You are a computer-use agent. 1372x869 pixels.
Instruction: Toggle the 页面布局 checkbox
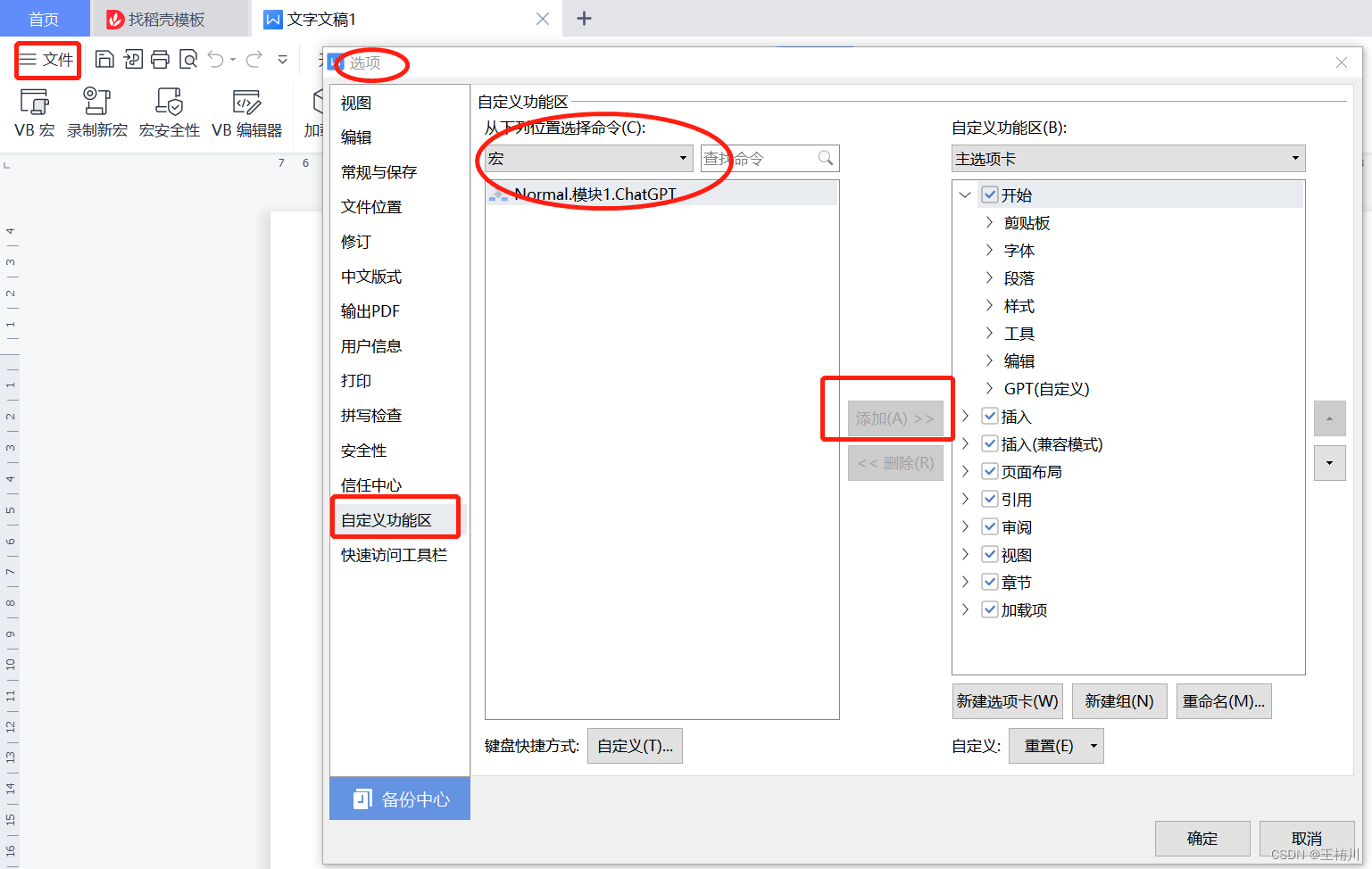[989, 471]
